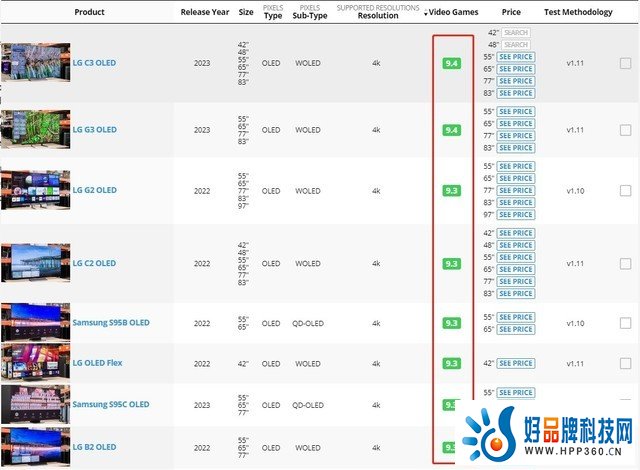Image resolution: width=640 pixels, height=470 pixels.
Task: See price for LG OLED Flex 42"
Action: [x=516, y=363]
